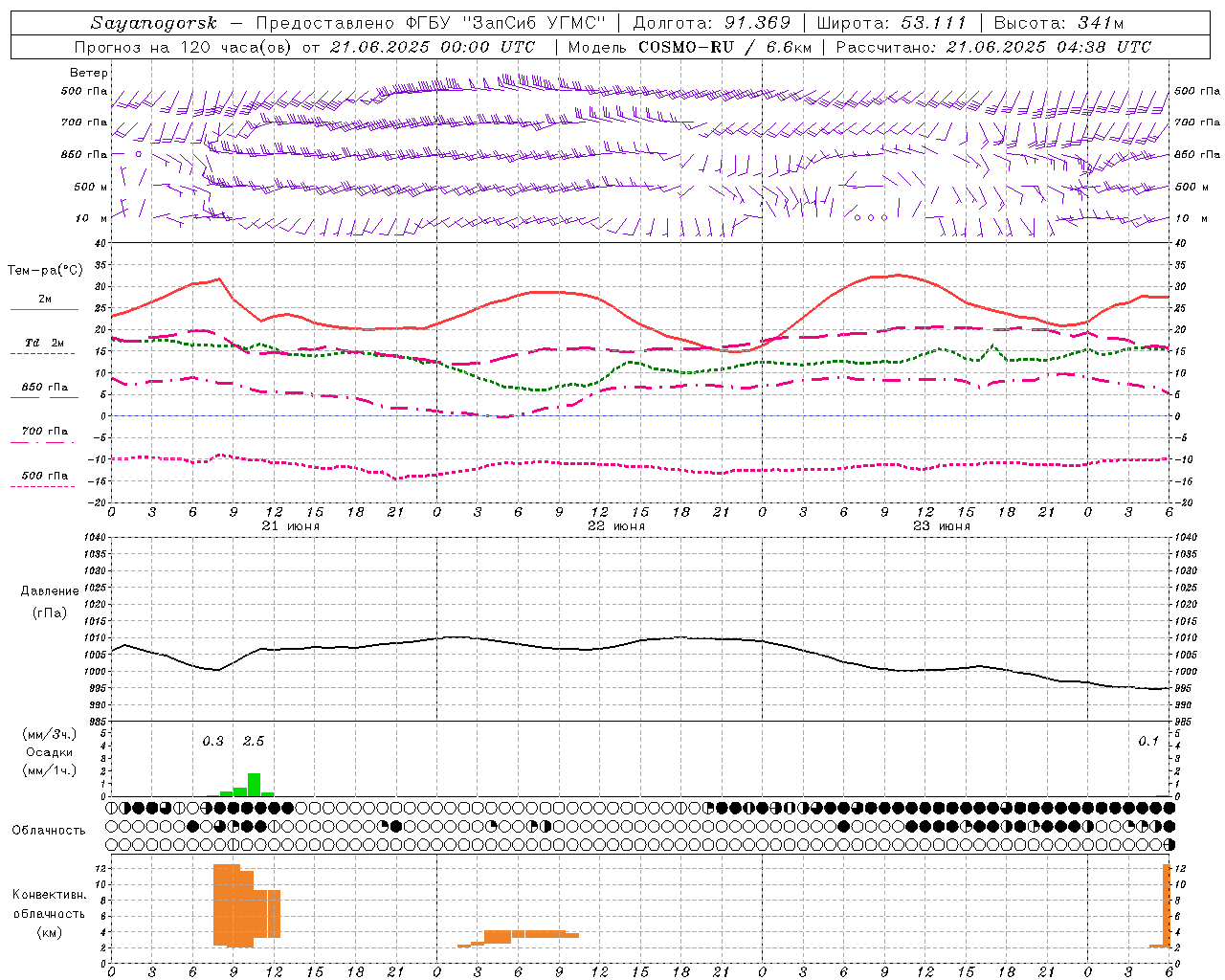Click the 'Облачность' cloud cover panel label
Screen dimensions: 1225x980
(49, 831)
